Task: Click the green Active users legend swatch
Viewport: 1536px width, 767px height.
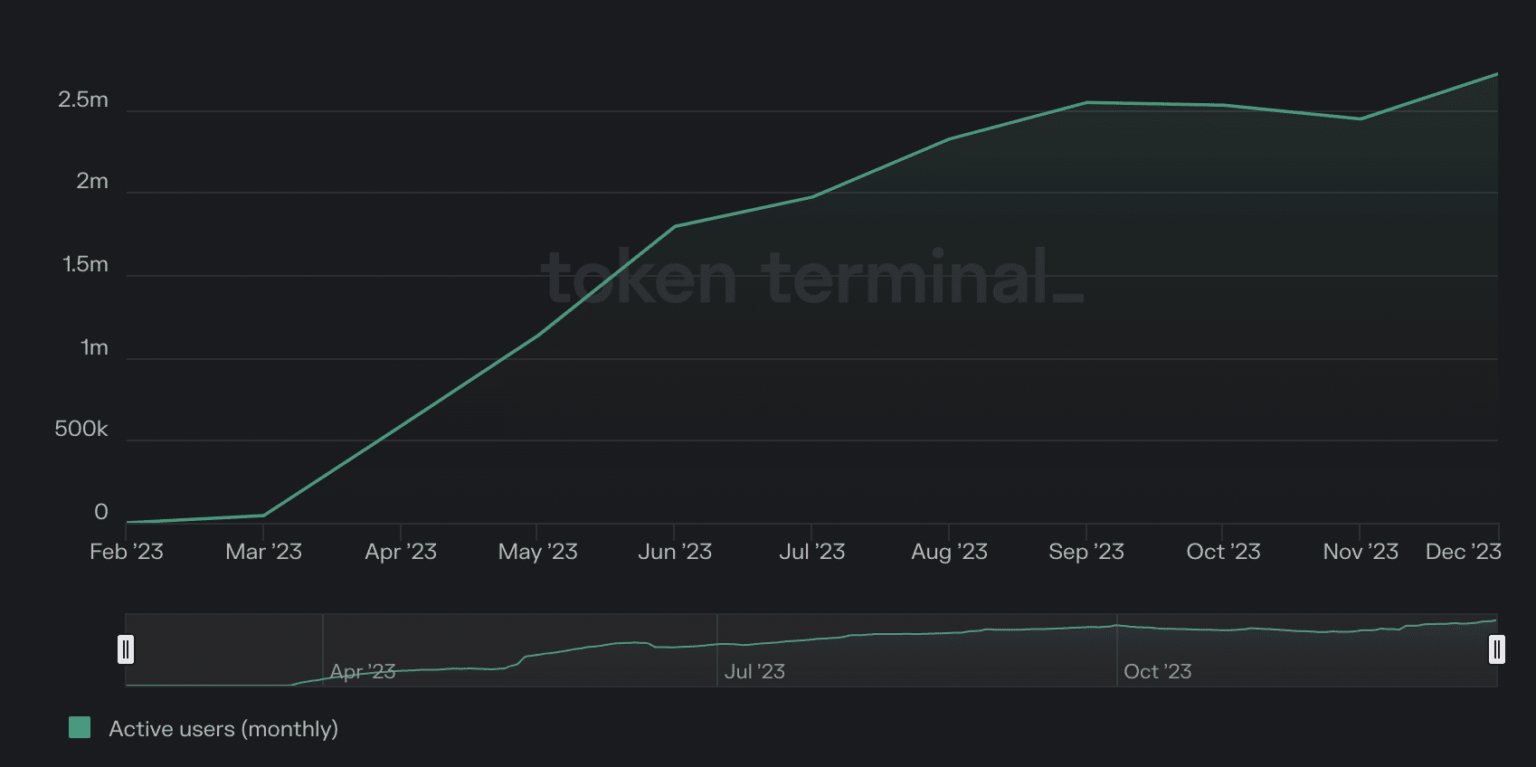Action: [80, 728]
